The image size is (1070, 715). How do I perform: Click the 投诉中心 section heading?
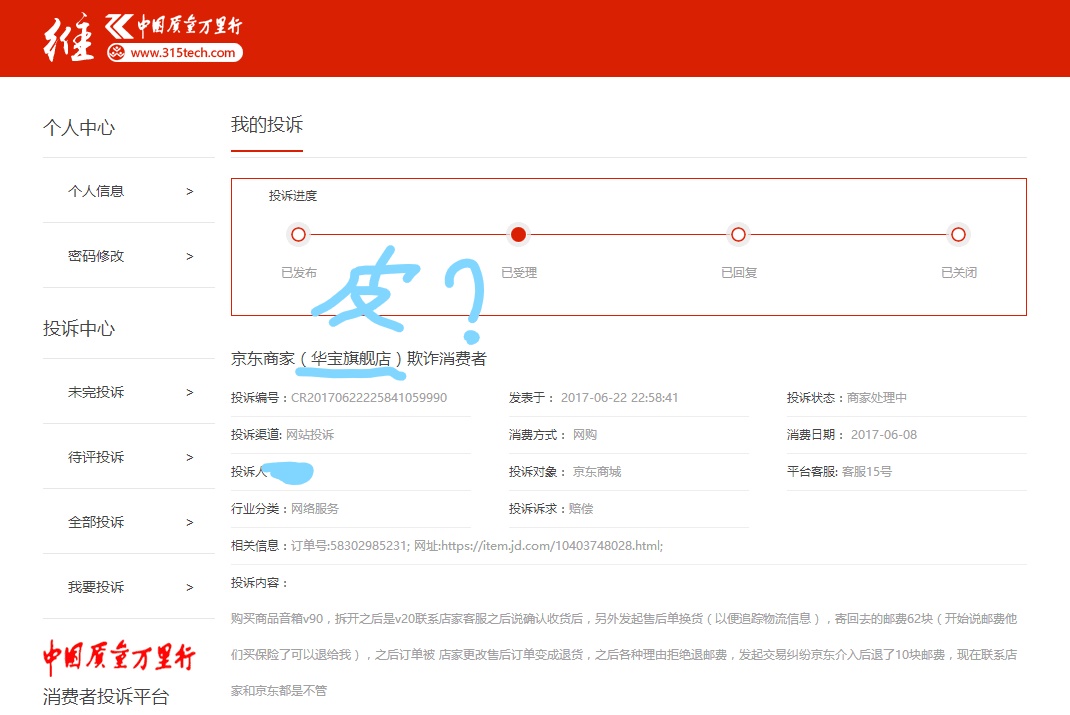click(79, 329)
